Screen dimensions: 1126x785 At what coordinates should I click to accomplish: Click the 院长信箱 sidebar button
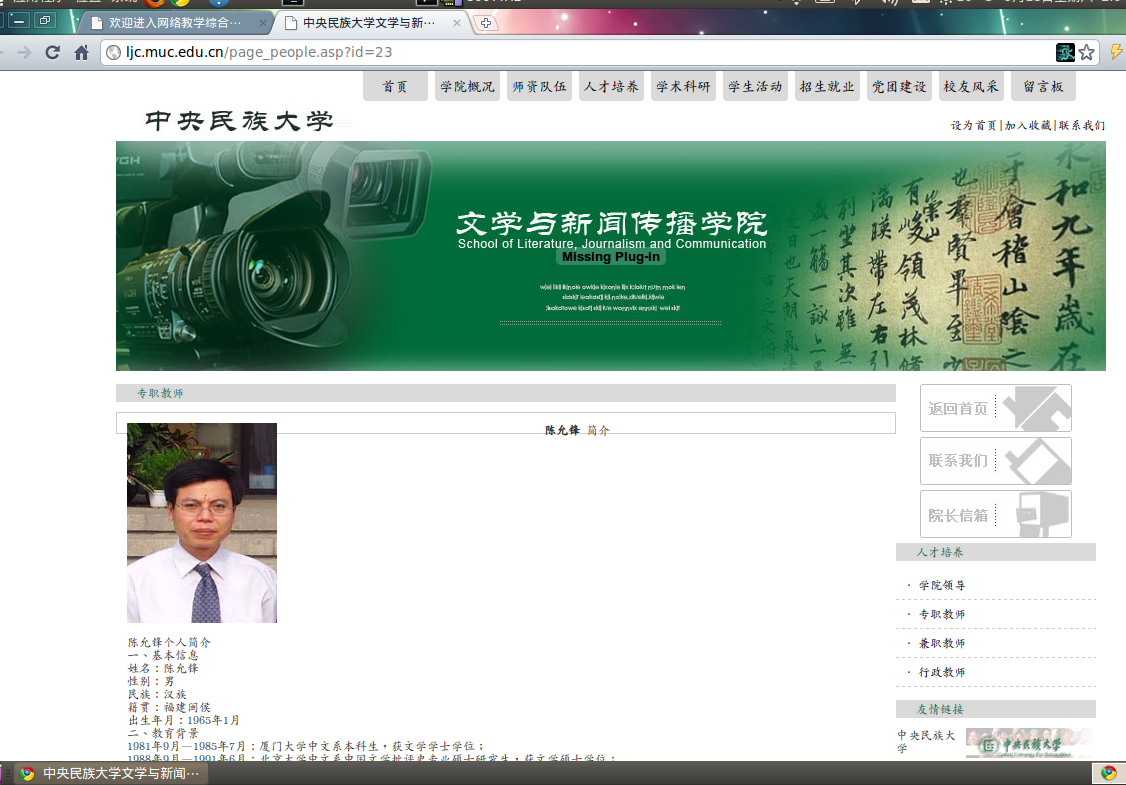pyautogui.click(x=996, y=514)
